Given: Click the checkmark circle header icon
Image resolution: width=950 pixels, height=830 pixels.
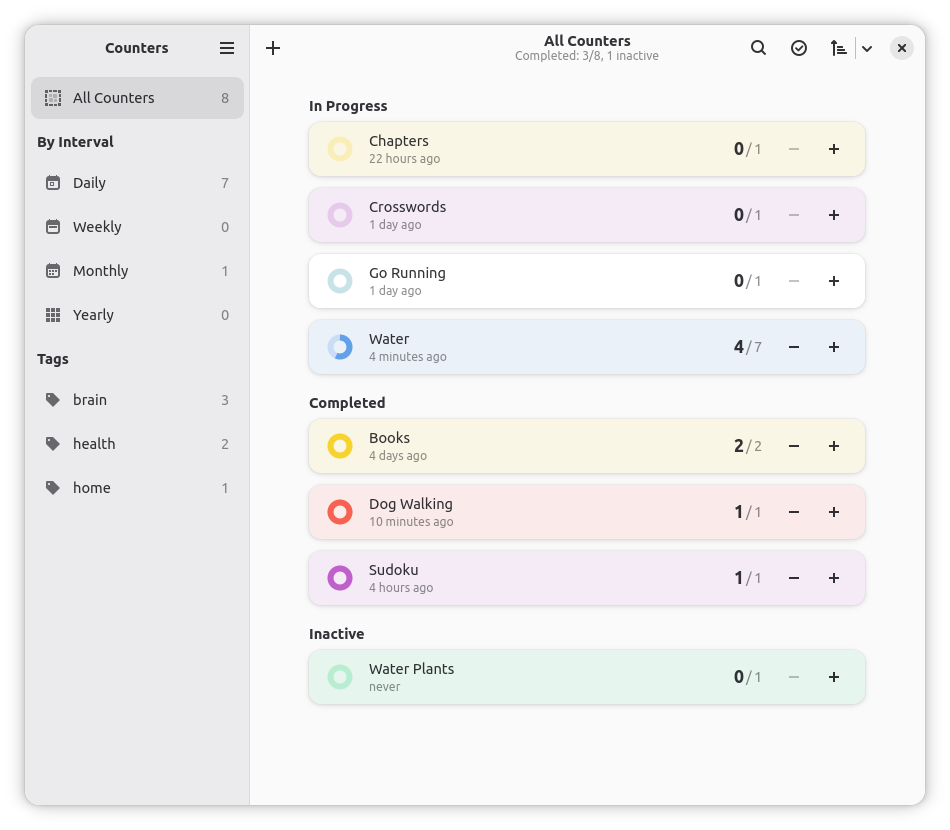Looking at the screenshot, I should [x=799, y=48].
